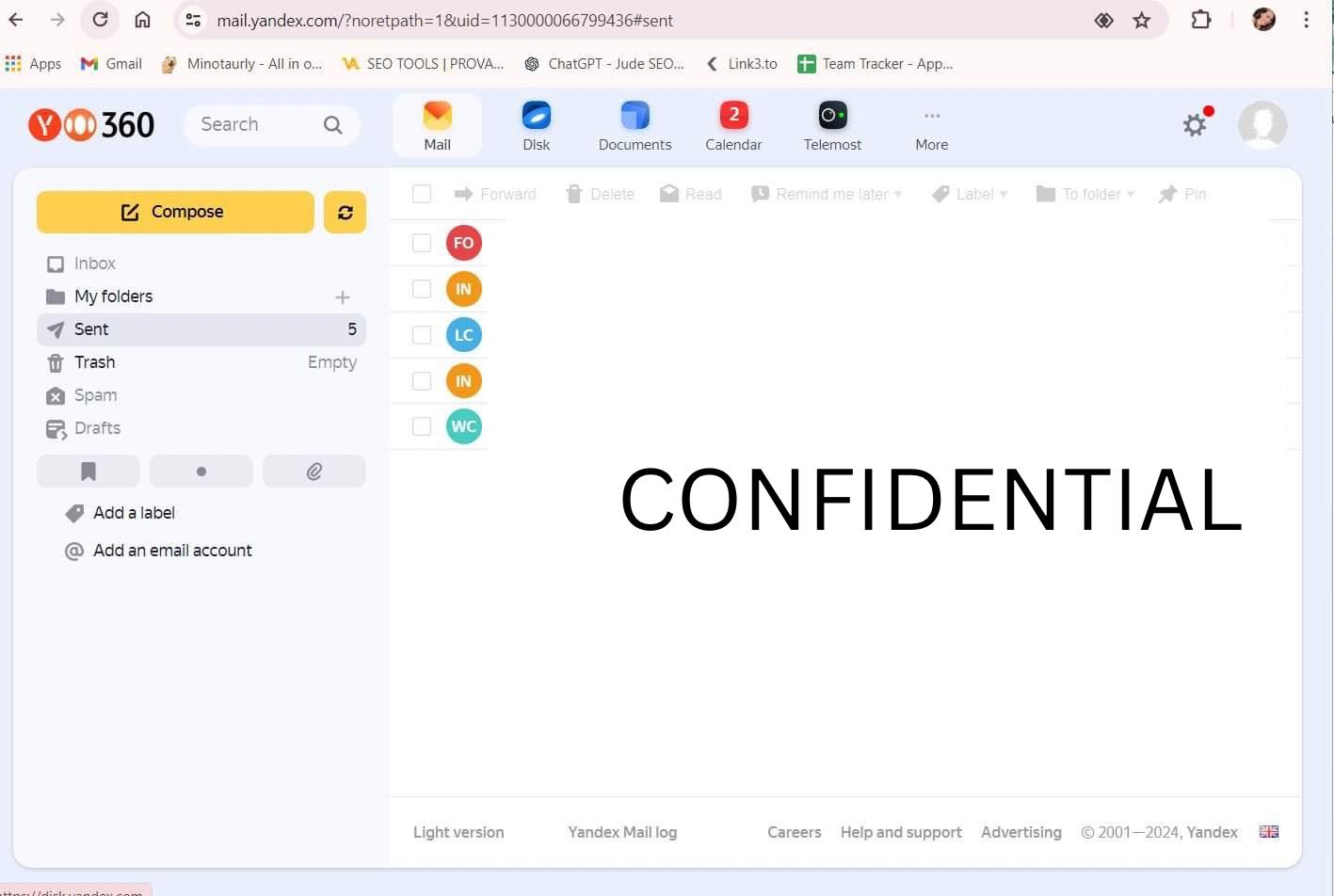Open Chrome three-dot menu
This screenshot has width=1334, height=896.
1306,20
